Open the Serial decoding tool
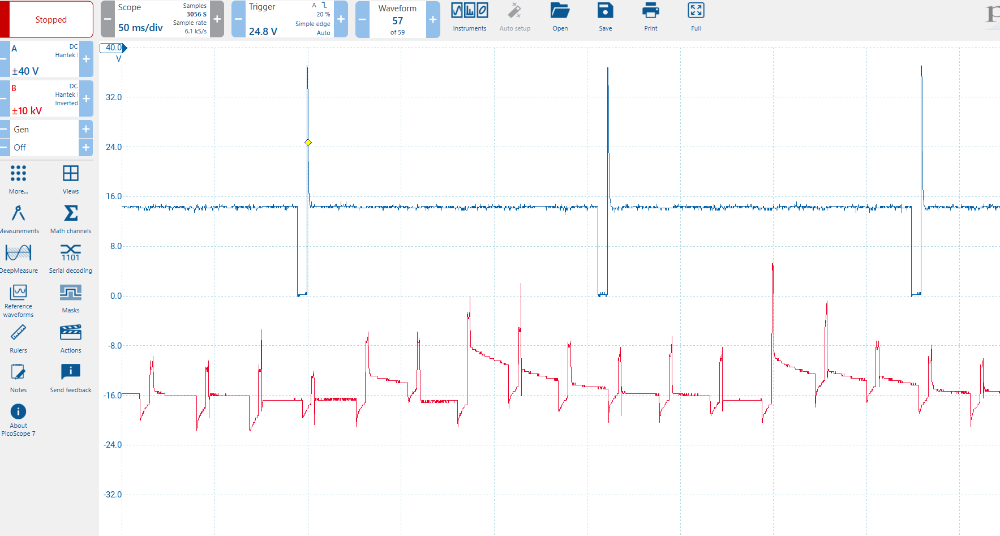Viewport: 1000px width, 536px height. [71, 257]
